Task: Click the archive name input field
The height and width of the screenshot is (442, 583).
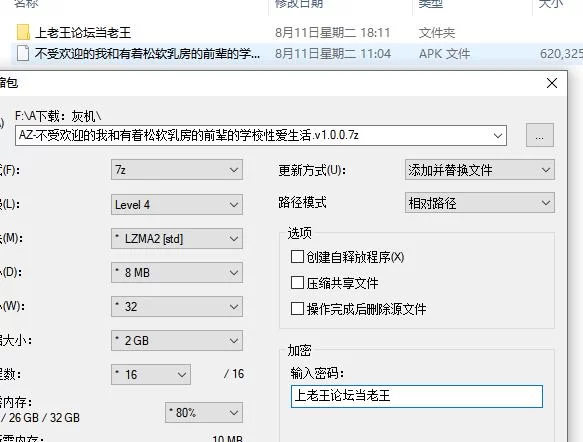Action: pos(261,136)
